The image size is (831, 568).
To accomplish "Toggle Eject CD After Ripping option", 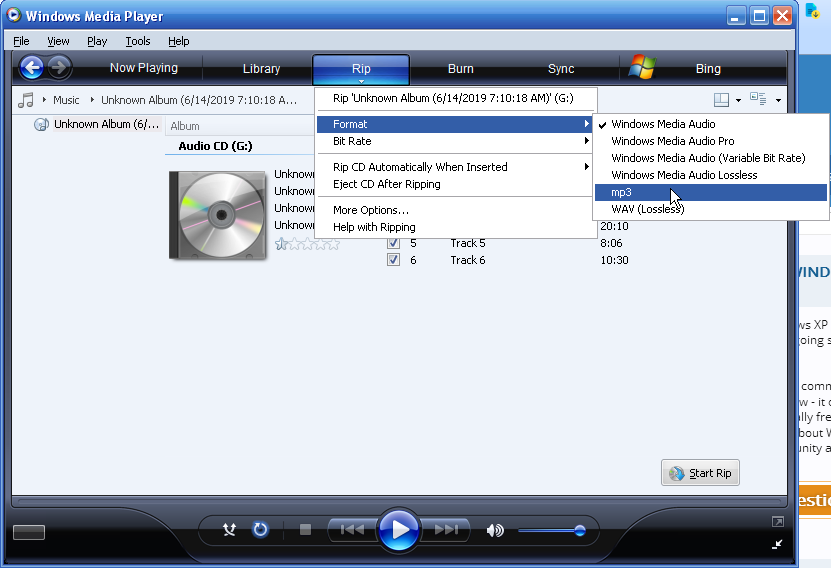I will 455,184.
